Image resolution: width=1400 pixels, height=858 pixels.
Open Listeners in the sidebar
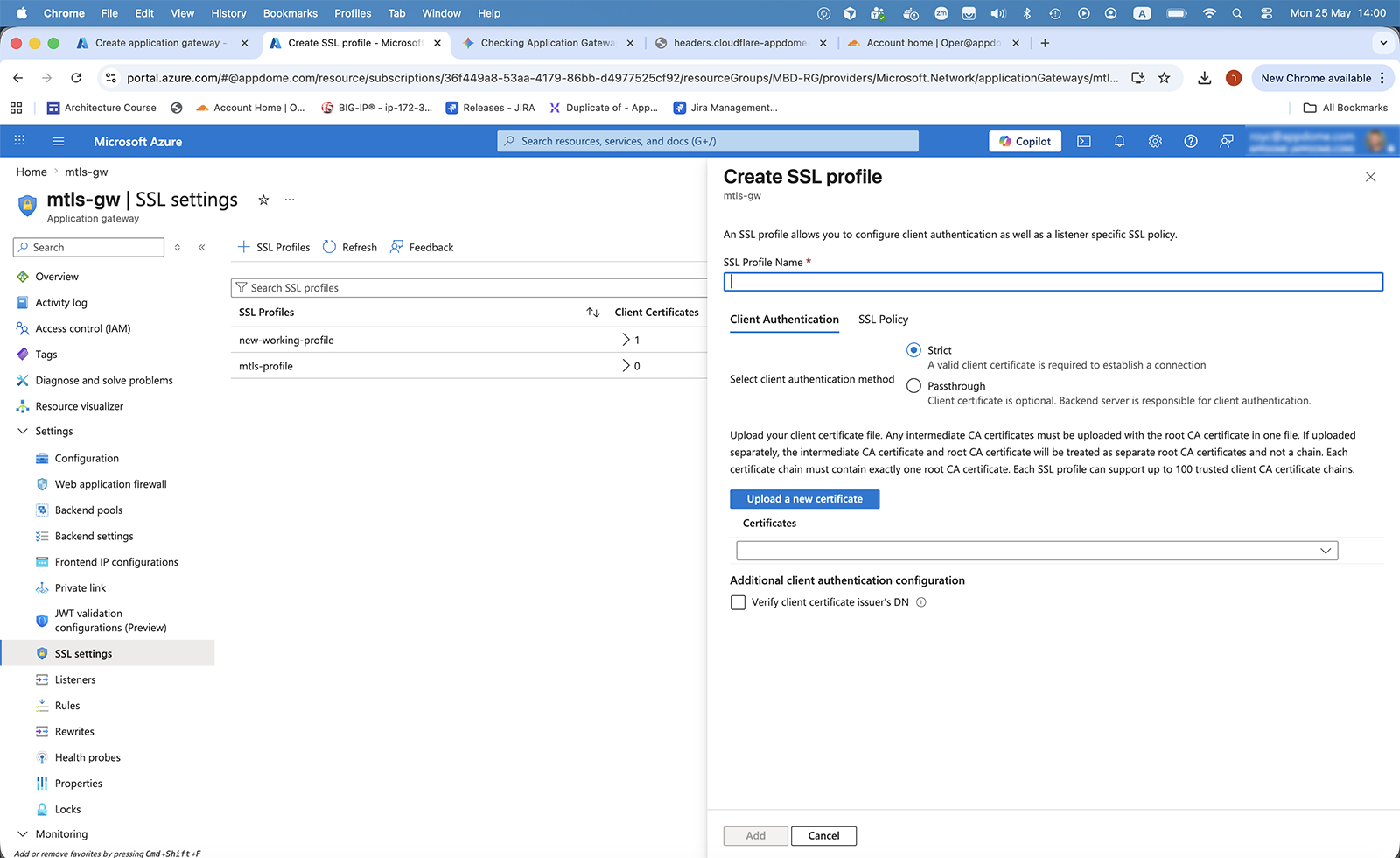tap(75, 679)
